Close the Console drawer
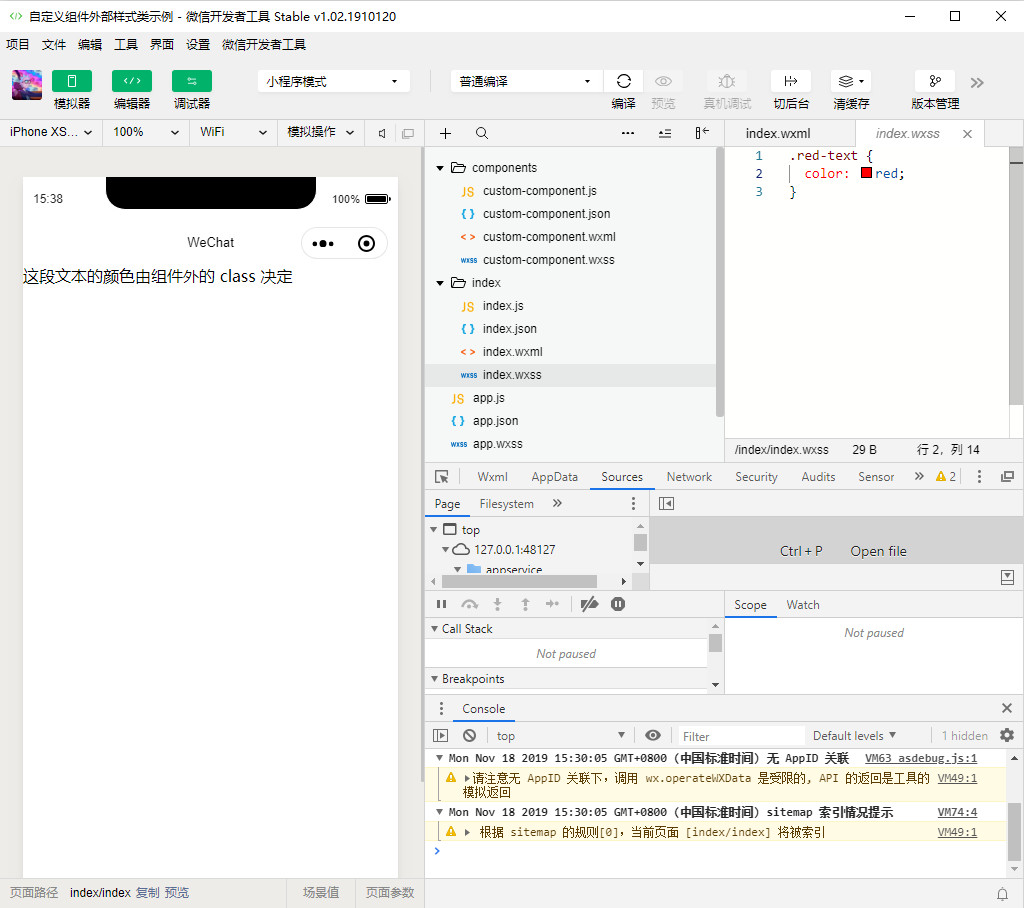This screenshot has width=1024, height=908. tap(1007, 708)
